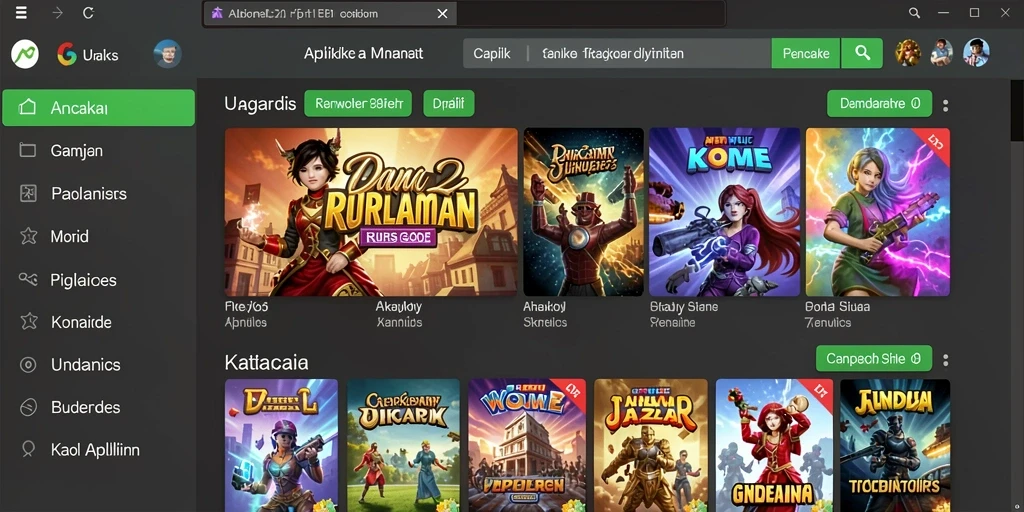Click the search field next to Capiik
Viewport: 1024px width, 512px height.
click(650, 54)
